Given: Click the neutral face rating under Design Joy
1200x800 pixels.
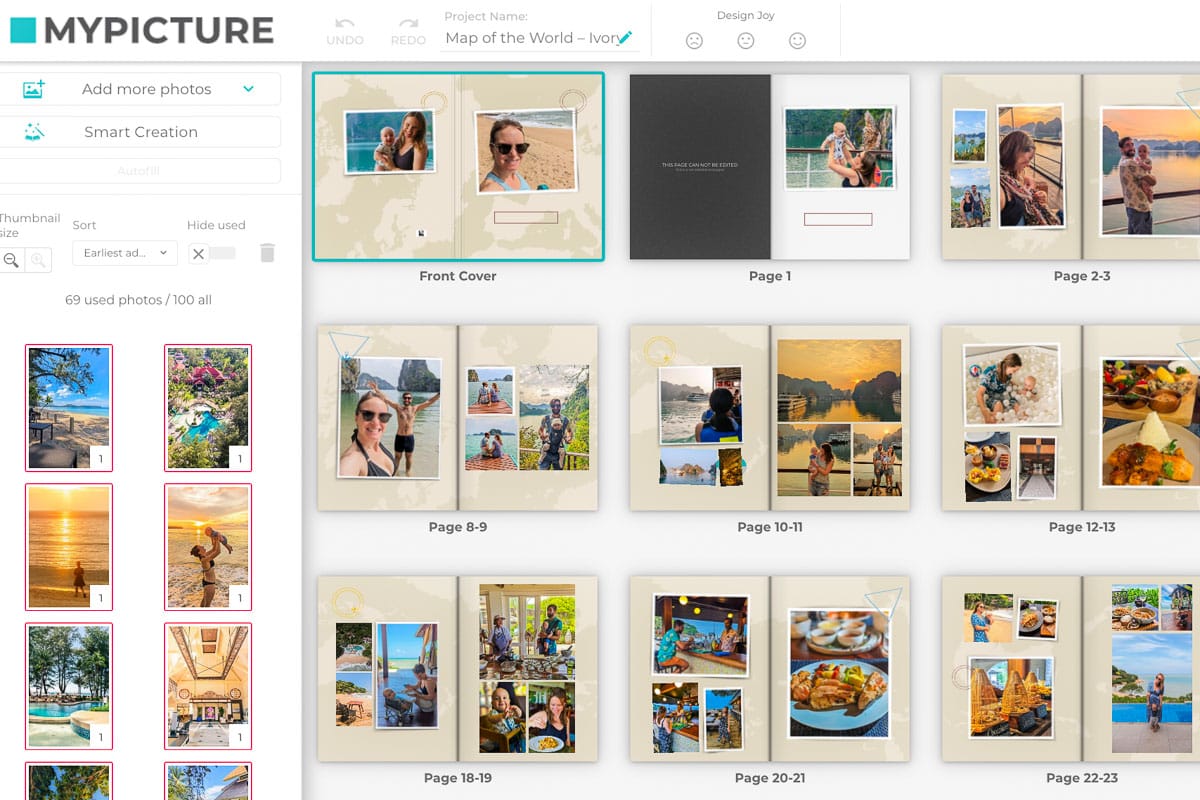Looking at the screenshot, I should 746,42.
